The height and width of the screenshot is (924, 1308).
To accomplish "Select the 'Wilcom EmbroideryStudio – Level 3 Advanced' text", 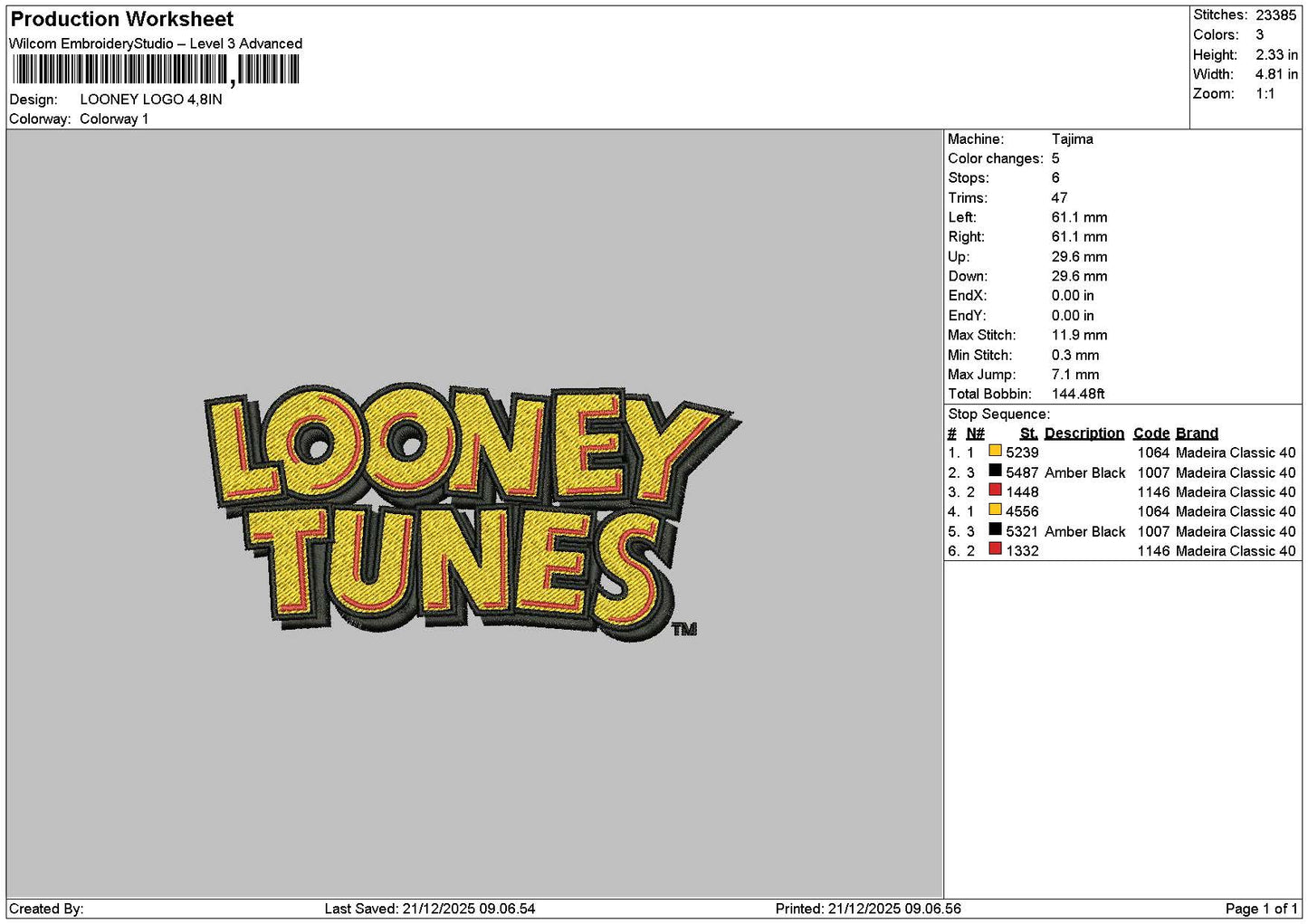I will pyautogui.click(x=156, y=43).
